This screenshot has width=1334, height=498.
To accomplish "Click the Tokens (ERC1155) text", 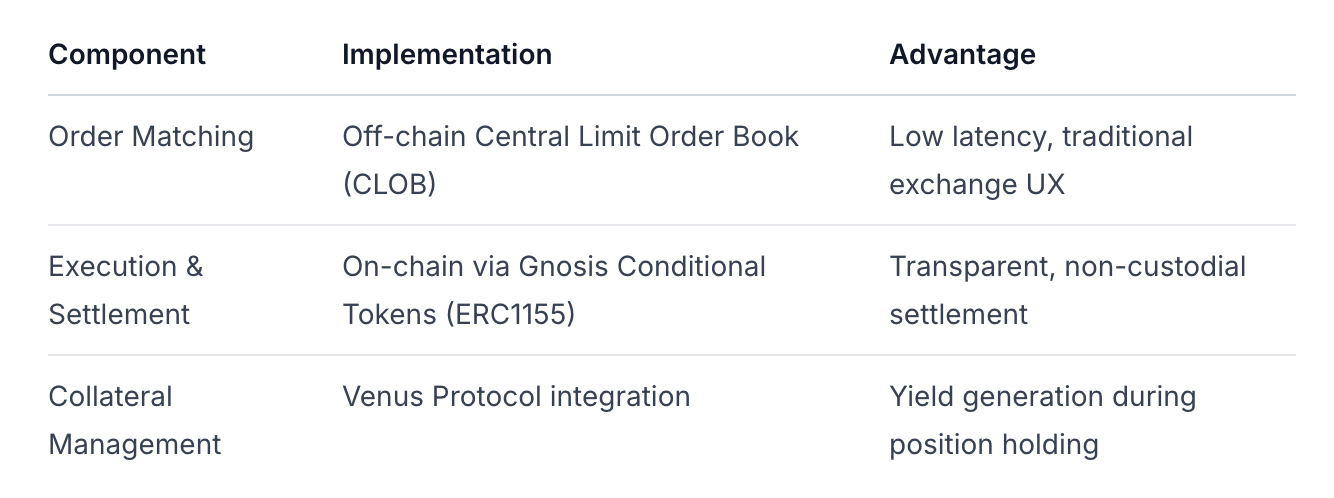I will (459, 314).
